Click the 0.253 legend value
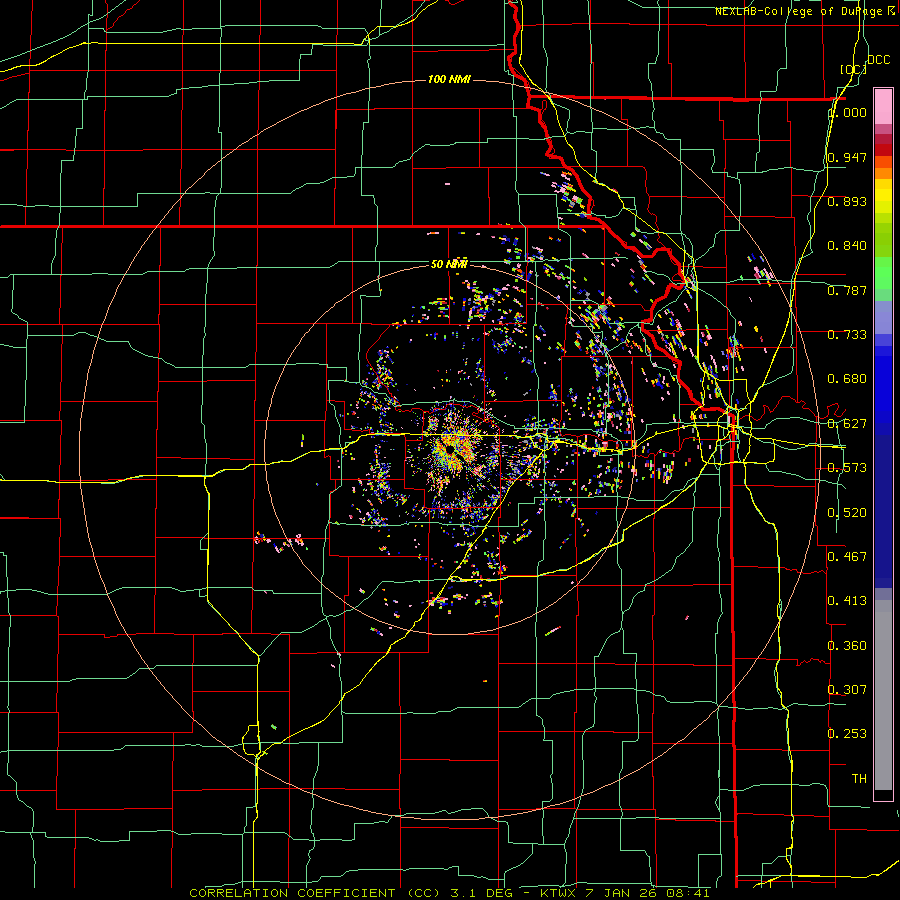 pos(847,734)
